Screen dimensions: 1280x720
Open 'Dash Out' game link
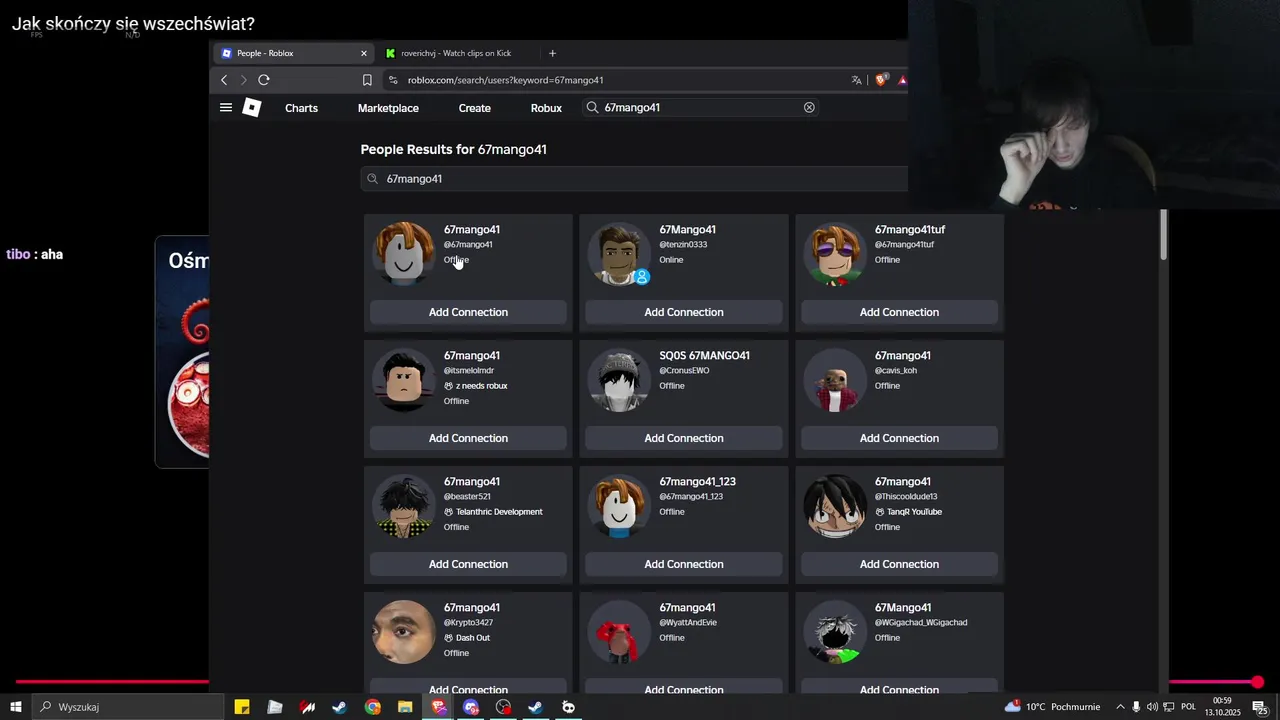[x=472, y=638]
